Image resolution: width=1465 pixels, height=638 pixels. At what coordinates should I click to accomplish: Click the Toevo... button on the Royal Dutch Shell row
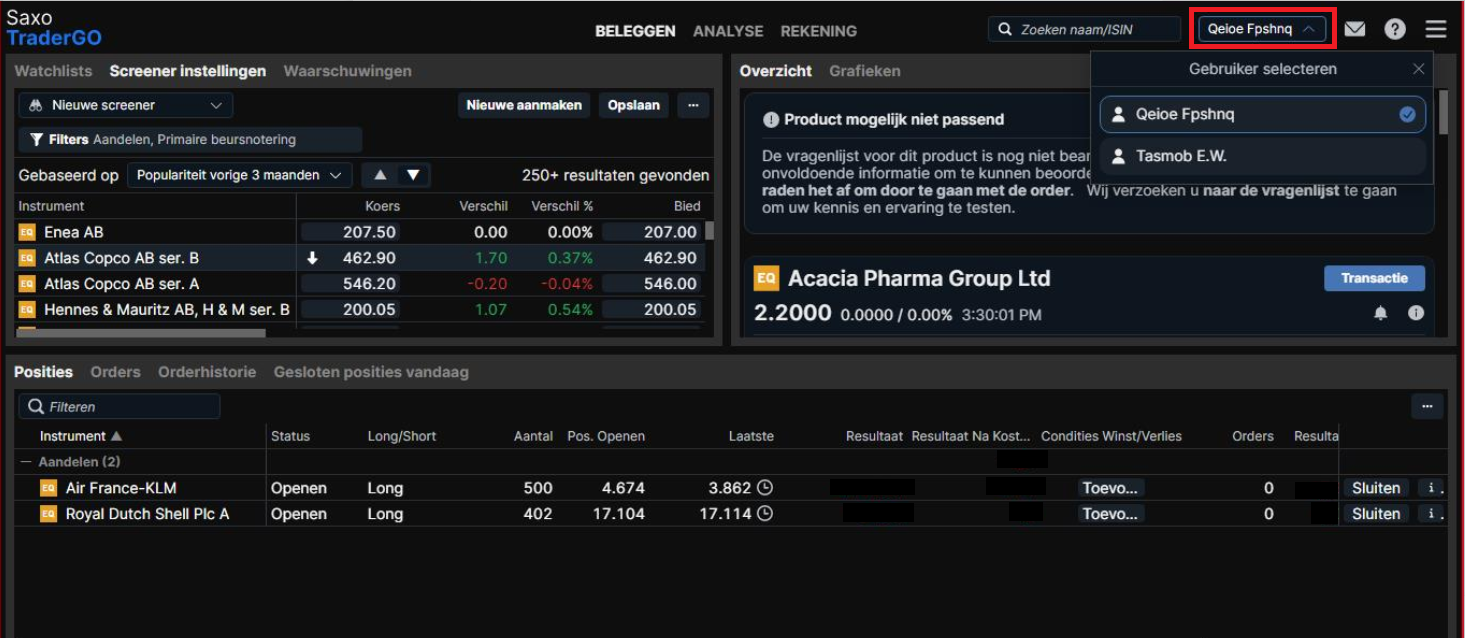[x=1110, y=514]
